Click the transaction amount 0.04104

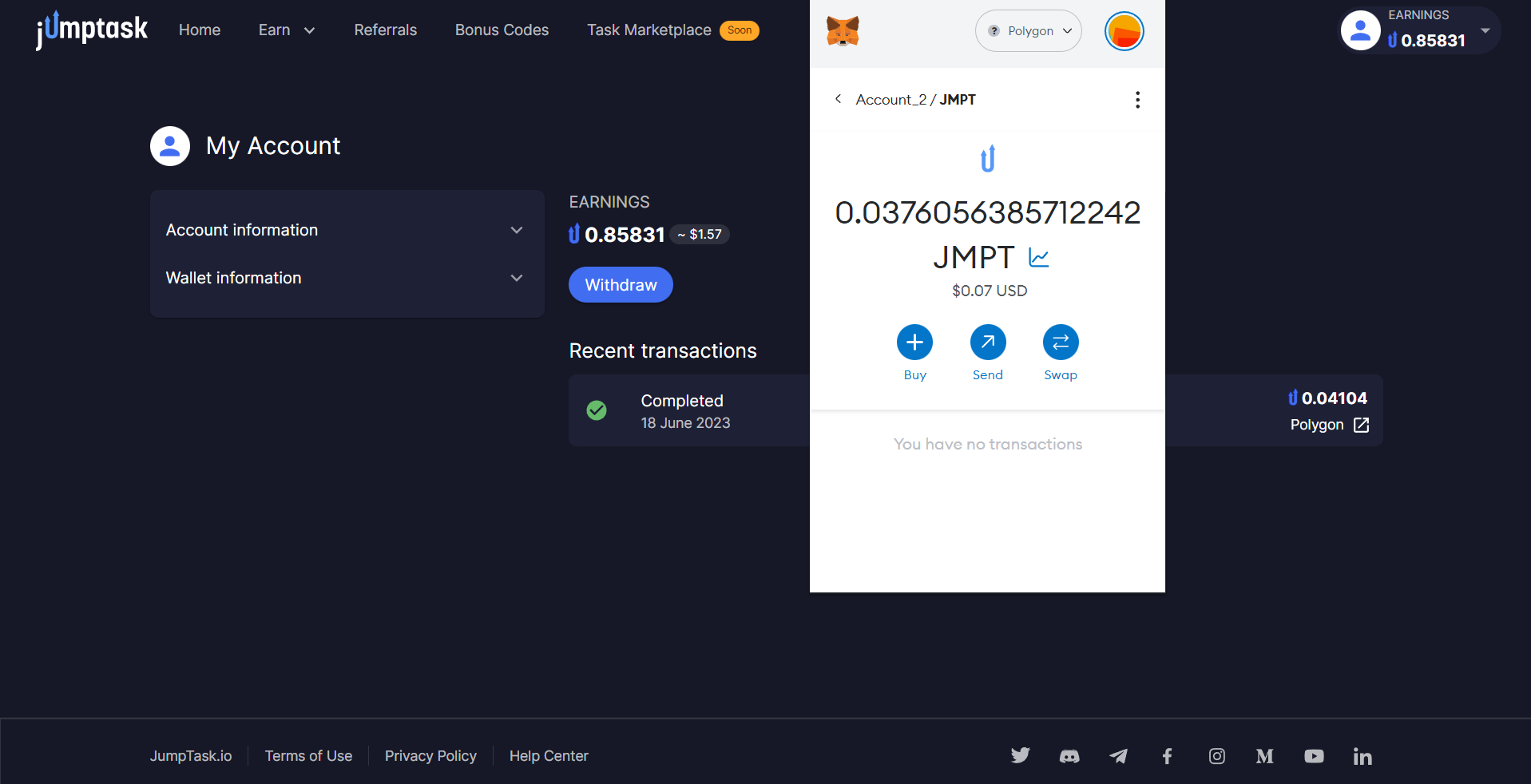click(1334, 398)
